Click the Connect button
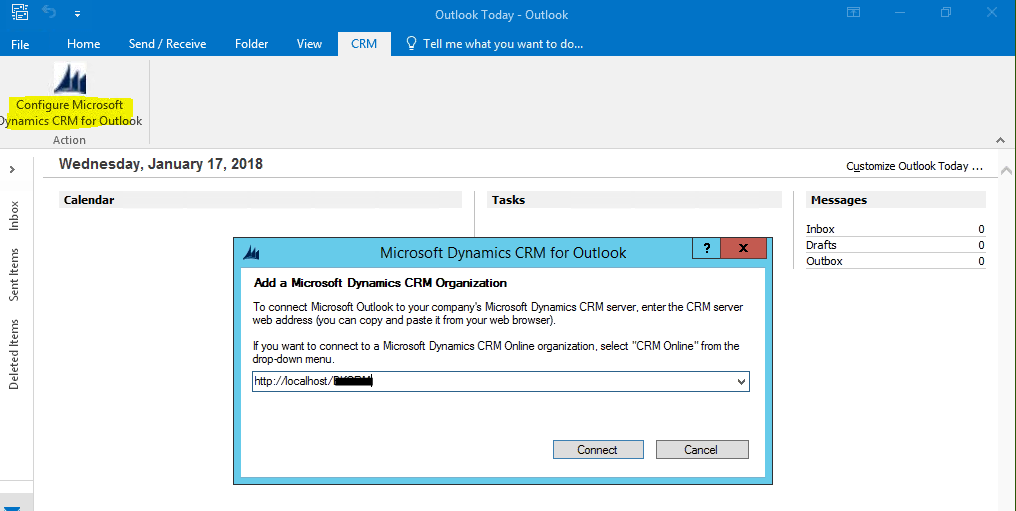This screenshot has height=511, width=1016. point(598,449)
